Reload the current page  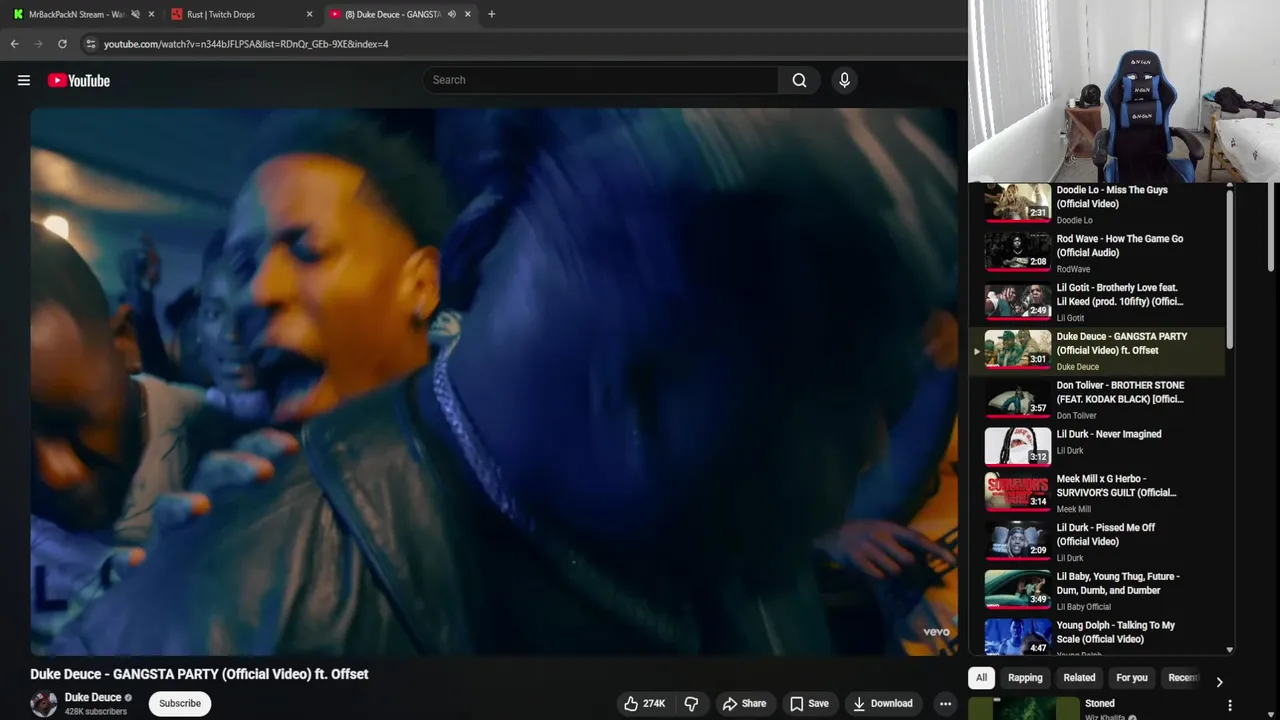[x=62, y=44]
